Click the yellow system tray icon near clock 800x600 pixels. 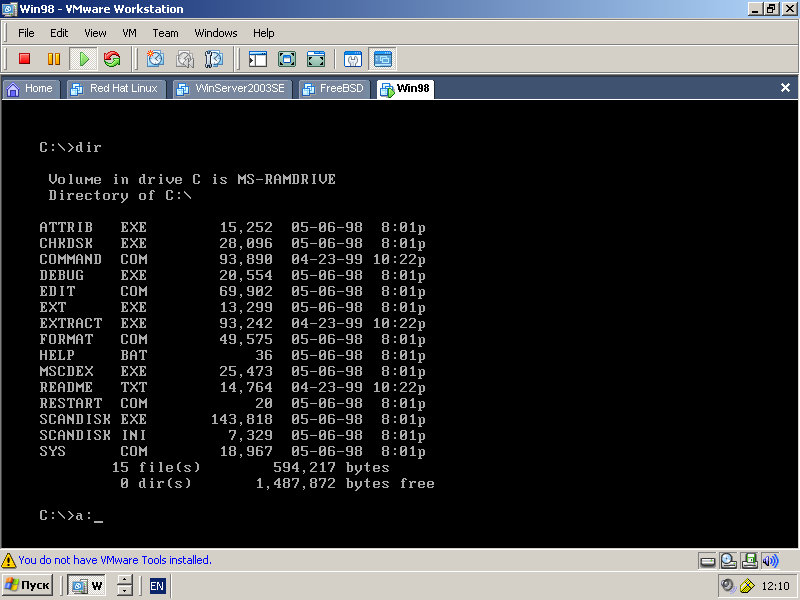(x=747, y=585)
